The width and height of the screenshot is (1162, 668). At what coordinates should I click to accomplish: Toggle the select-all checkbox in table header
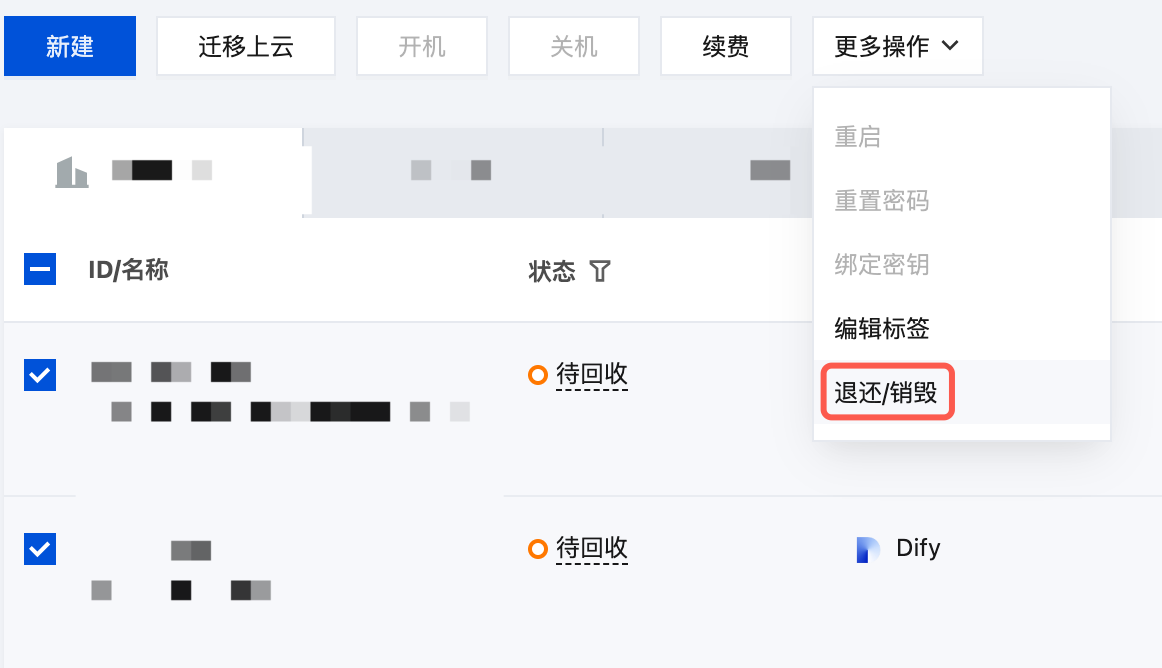coord(40,270)
